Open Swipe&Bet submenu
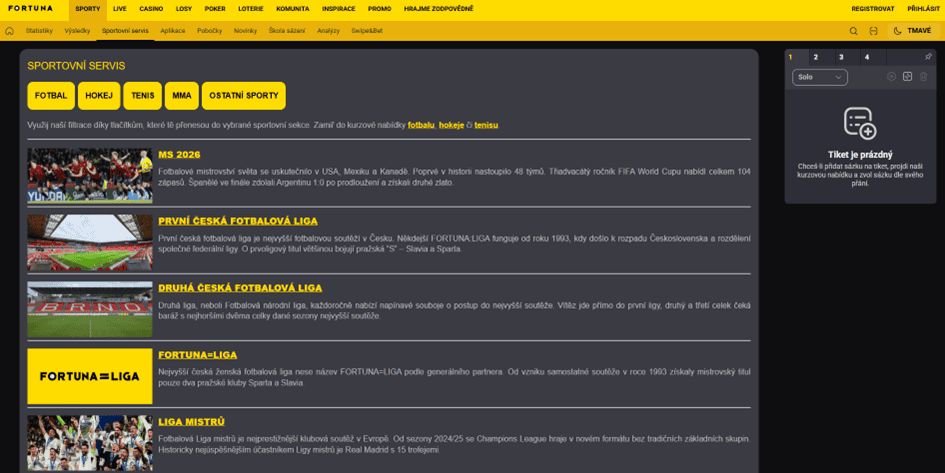 click(367, 31)
